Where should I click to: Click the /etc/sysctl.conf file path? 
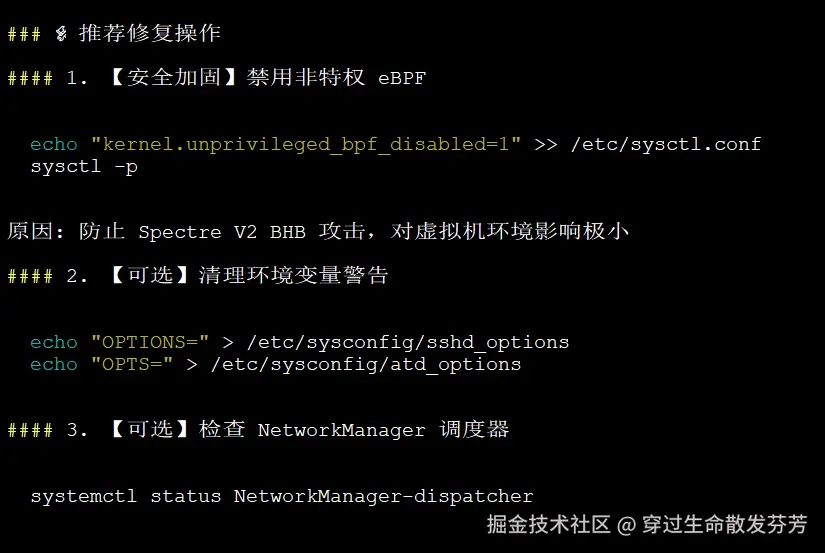point(665,144)
